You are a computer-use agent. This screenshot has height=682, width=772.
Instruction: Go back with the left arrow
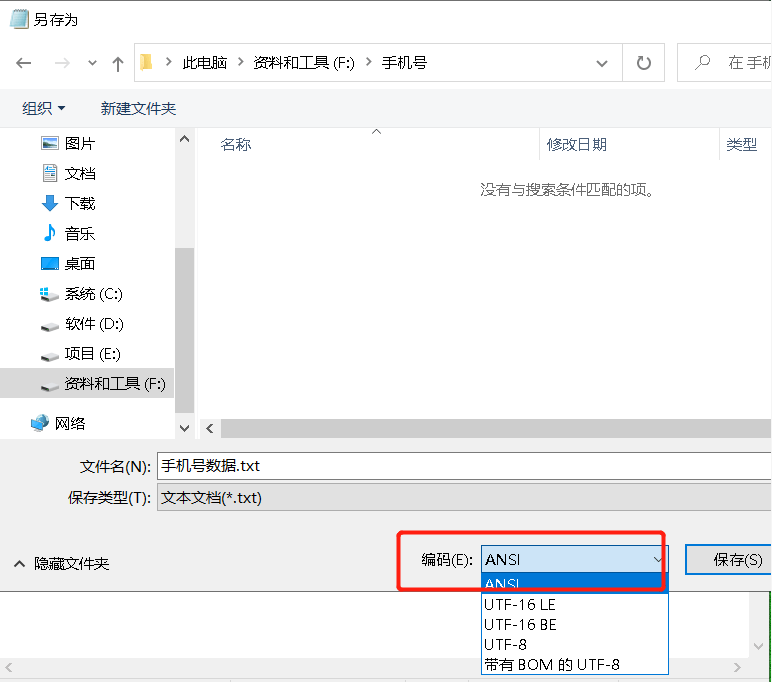pos(24,63)
